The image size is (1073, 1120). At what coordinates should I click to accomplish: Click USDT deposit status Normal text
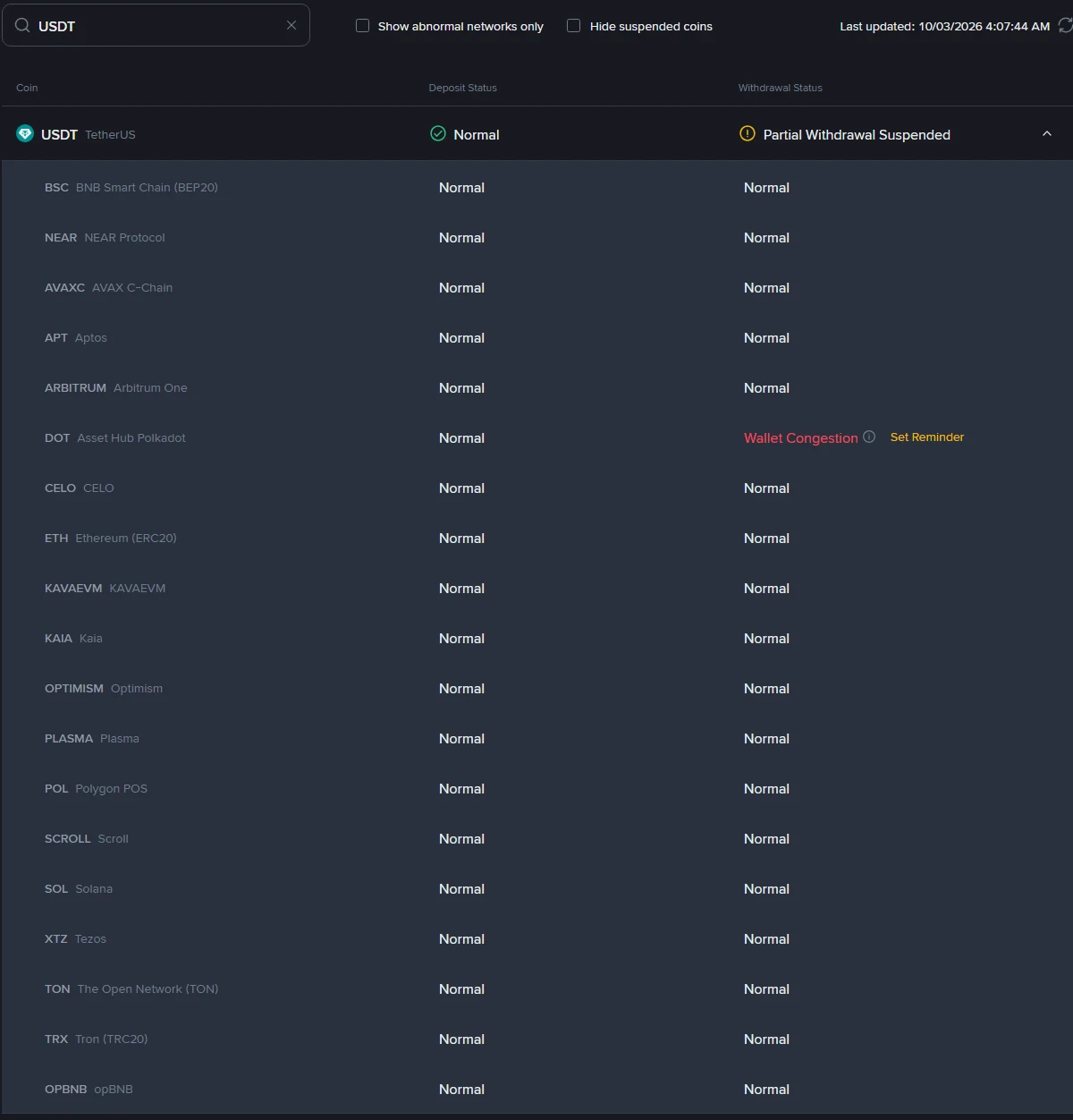click(x=477, y=135)
